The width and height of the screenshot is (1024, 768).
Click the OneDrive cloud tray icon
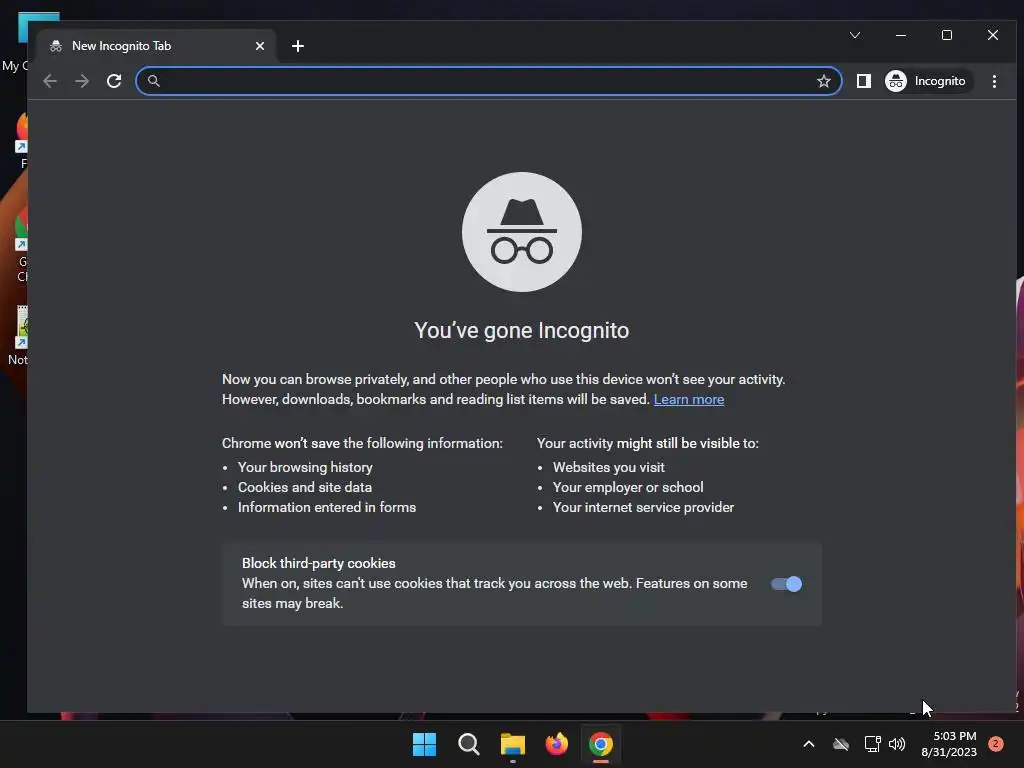click(840, 744)
